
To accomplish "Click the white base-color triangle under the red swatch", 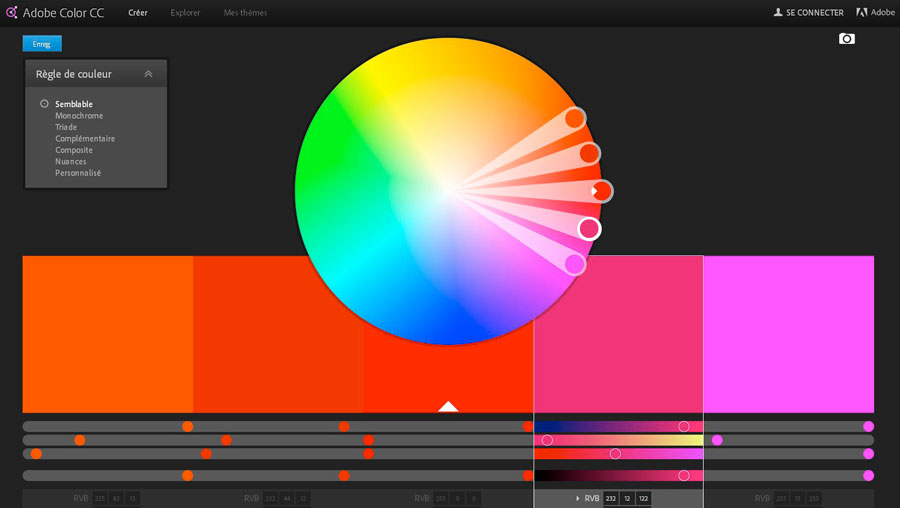I will 448,406.
